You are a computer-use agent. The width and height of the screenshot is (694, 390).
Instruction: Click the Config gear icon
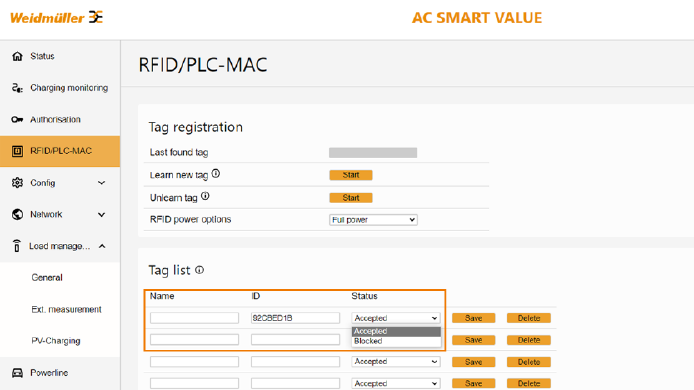(x=17, y=183)
